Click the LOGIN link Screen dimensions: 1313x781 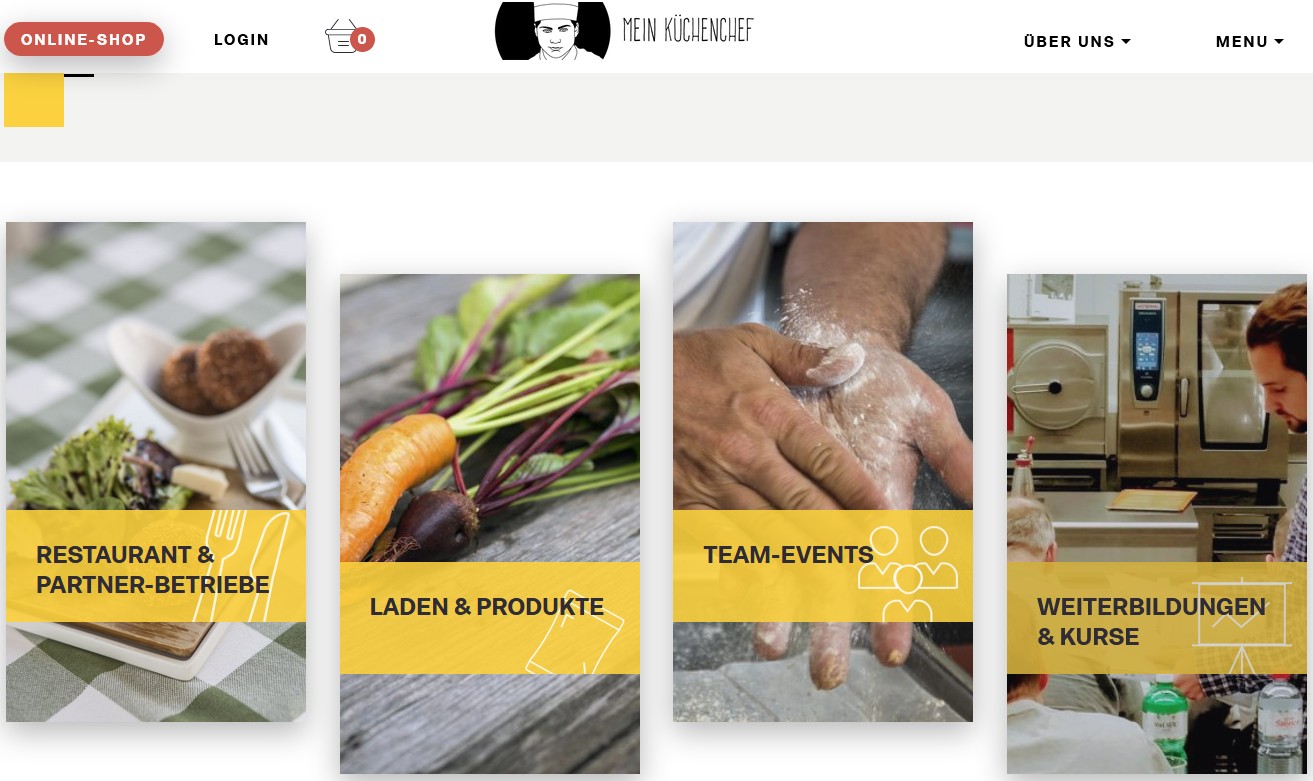pyautogui.click(x=241, y=40)
